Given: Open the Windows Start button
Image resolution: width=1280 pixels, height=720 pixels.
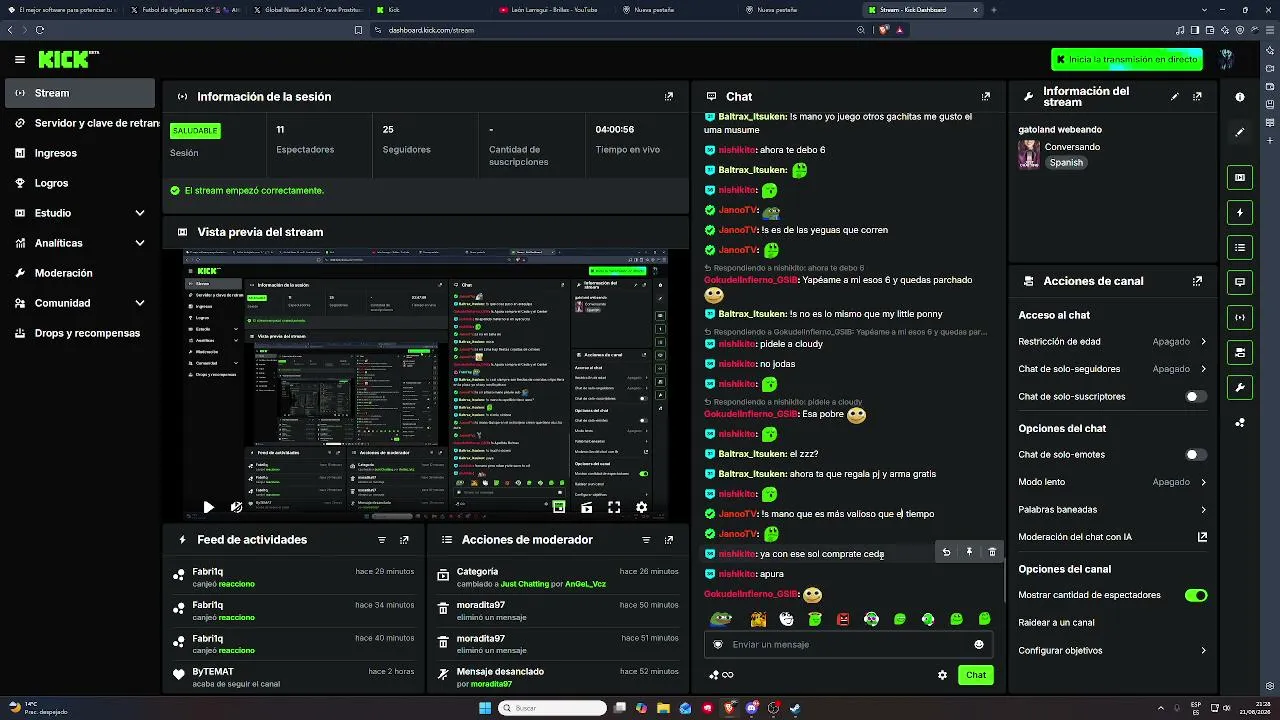Looking at the screenshot, I should (x=485, y=708).
